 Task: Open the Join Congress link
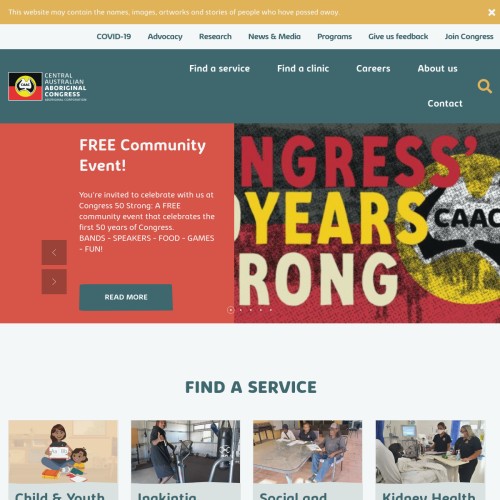[469, 37]
